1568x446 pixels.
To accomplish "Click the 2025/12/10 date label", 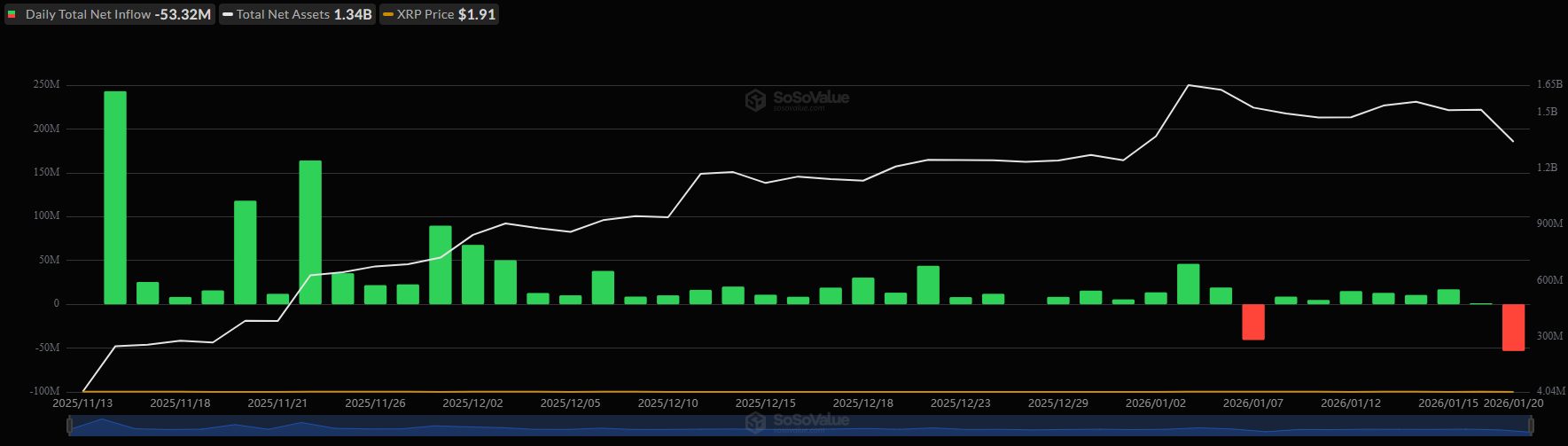I will [x=667, y=403].
